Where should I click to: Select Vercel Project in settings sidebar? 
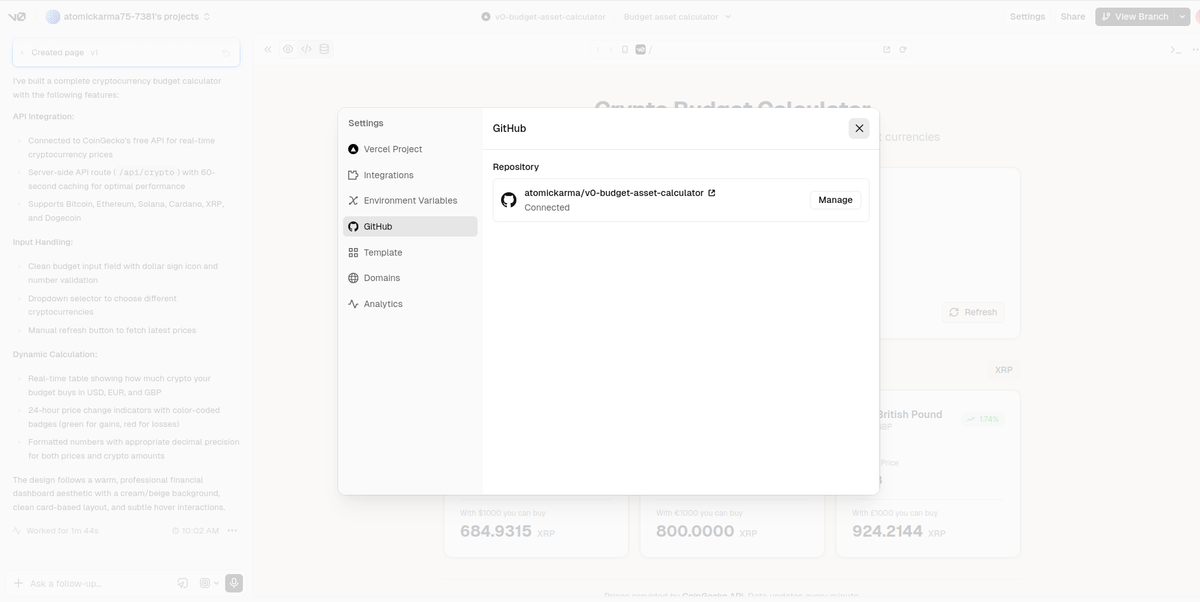[410, 149]
